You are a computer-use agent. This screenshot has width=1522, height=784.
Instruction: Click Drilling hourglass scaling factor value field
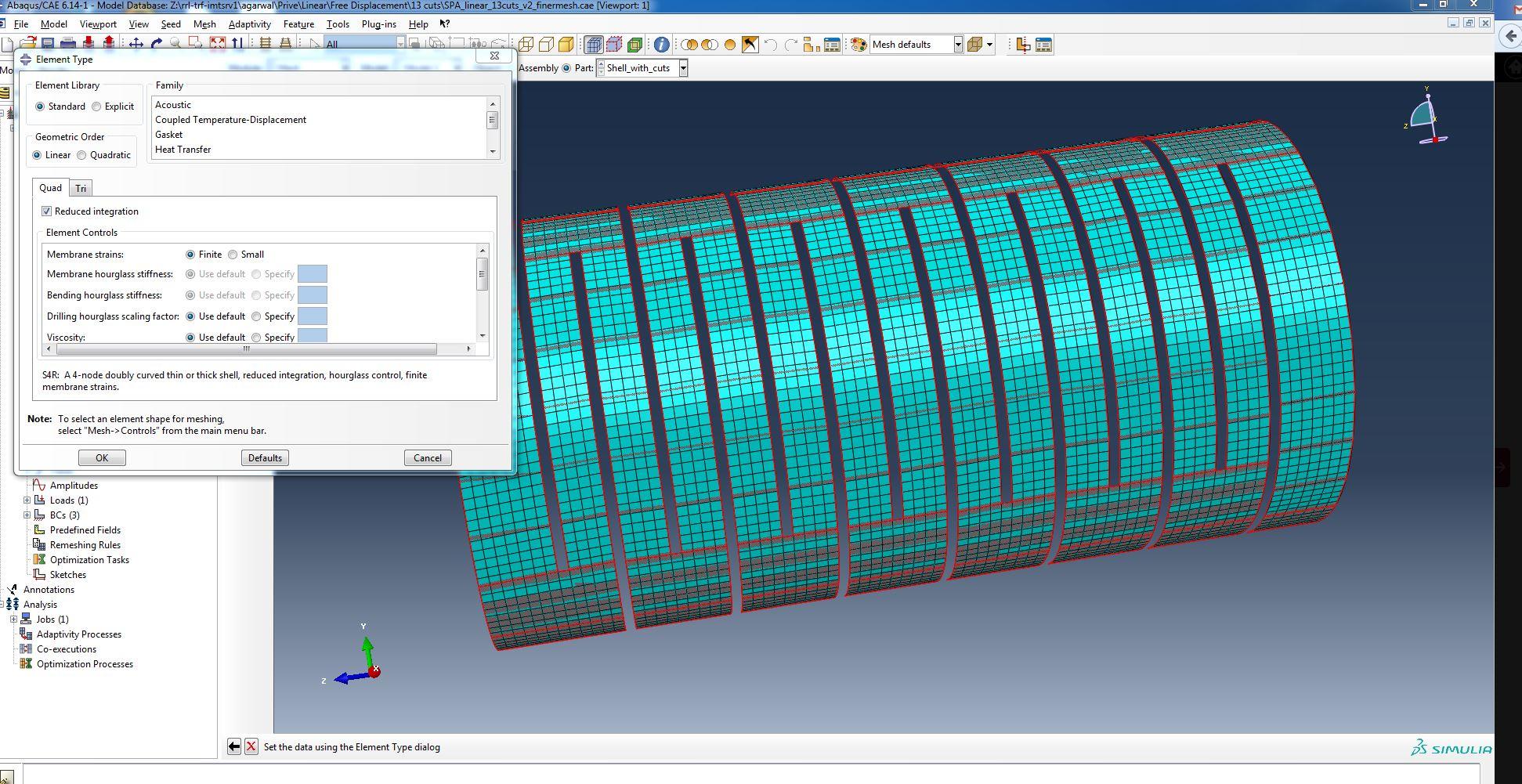point(313,316)
